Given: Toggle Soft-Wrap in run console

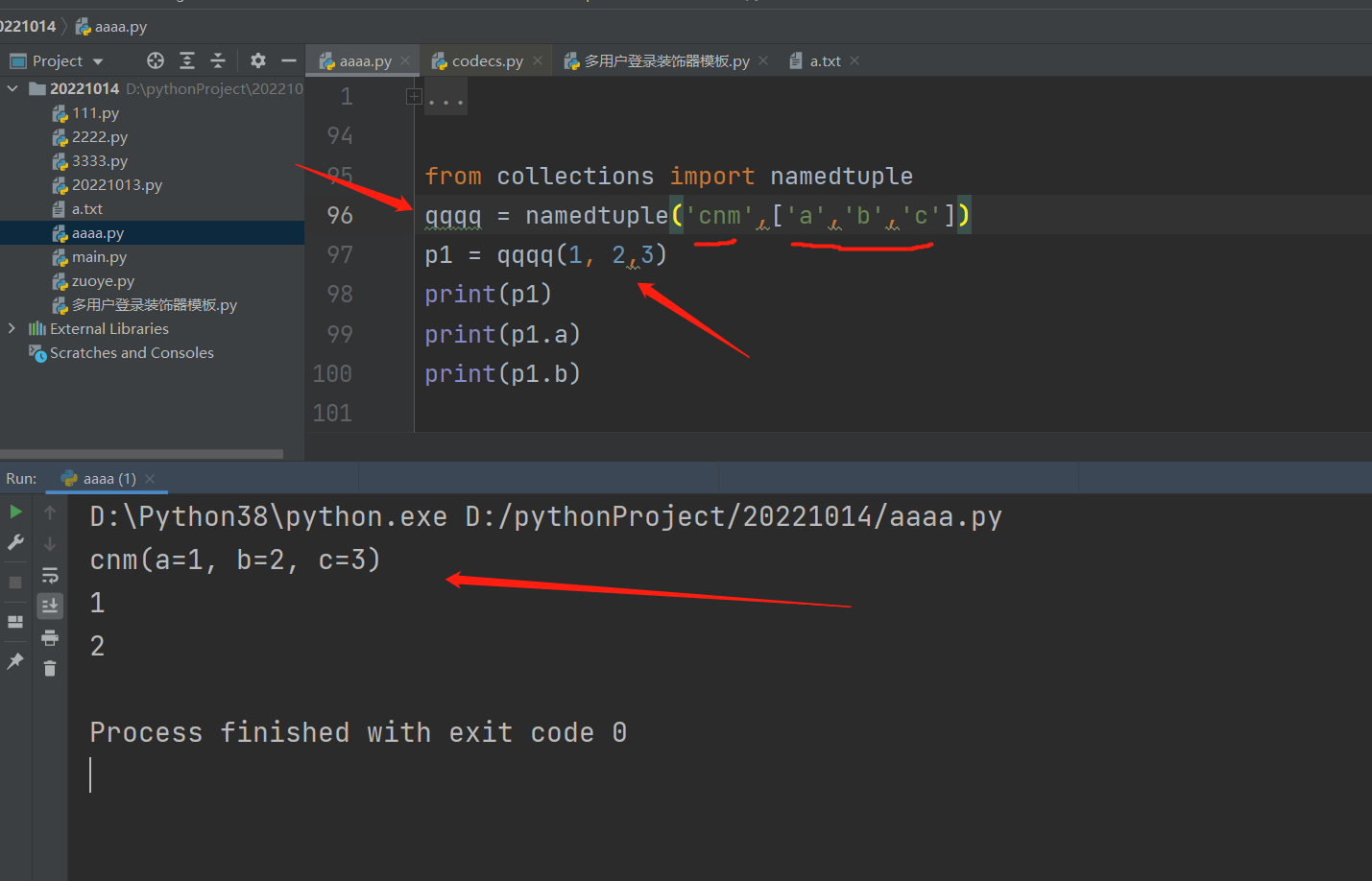Looking at the screenshot, I should point(50,575).
